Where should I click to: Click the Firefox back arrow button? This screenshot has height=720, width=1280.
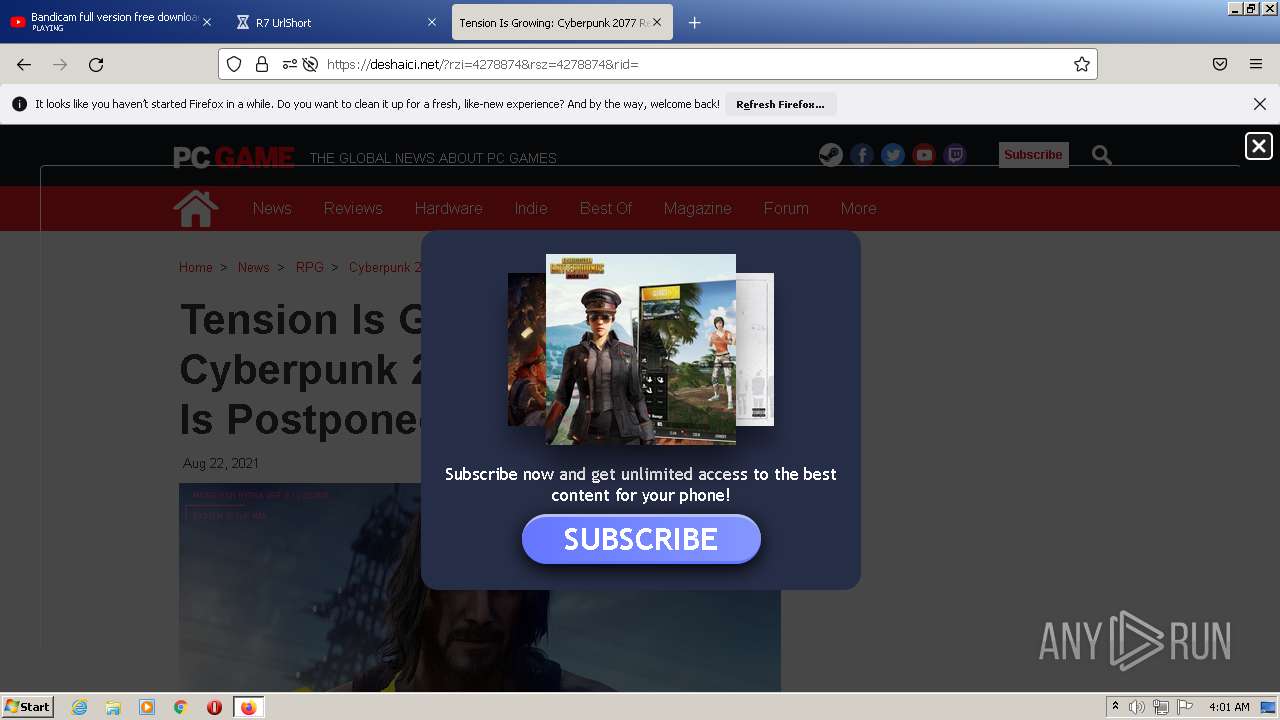click(24, 64)
